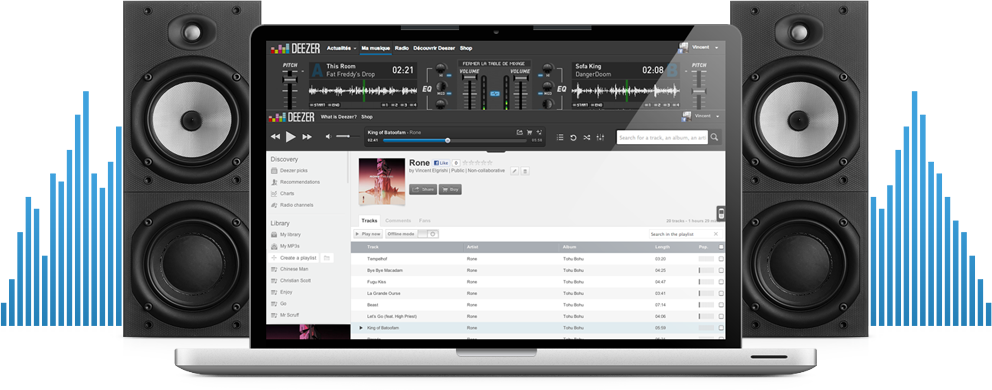Click the Buy button under Rone

(450, 189)
